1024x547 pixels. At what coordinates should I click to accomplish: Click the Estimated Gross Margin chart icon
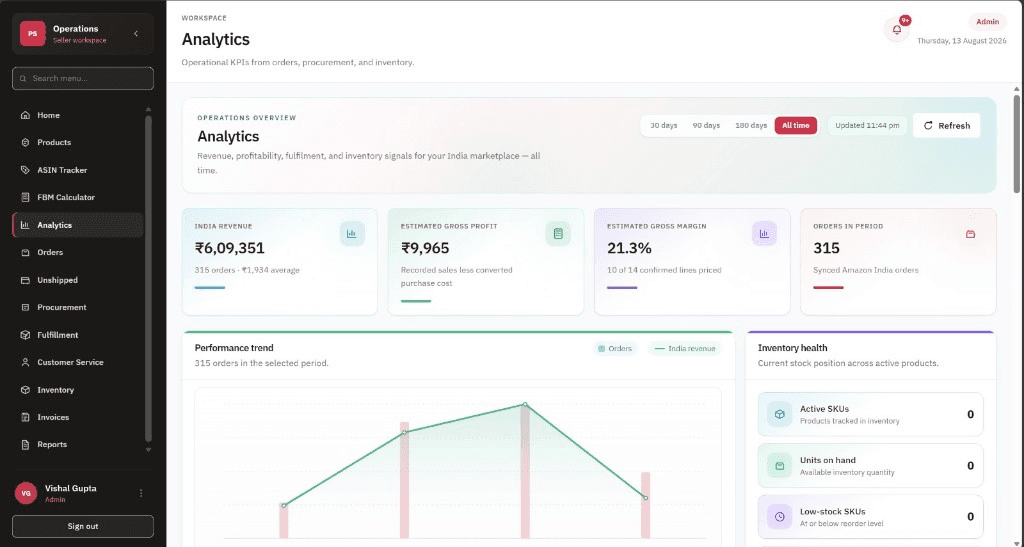click(764, 234)
